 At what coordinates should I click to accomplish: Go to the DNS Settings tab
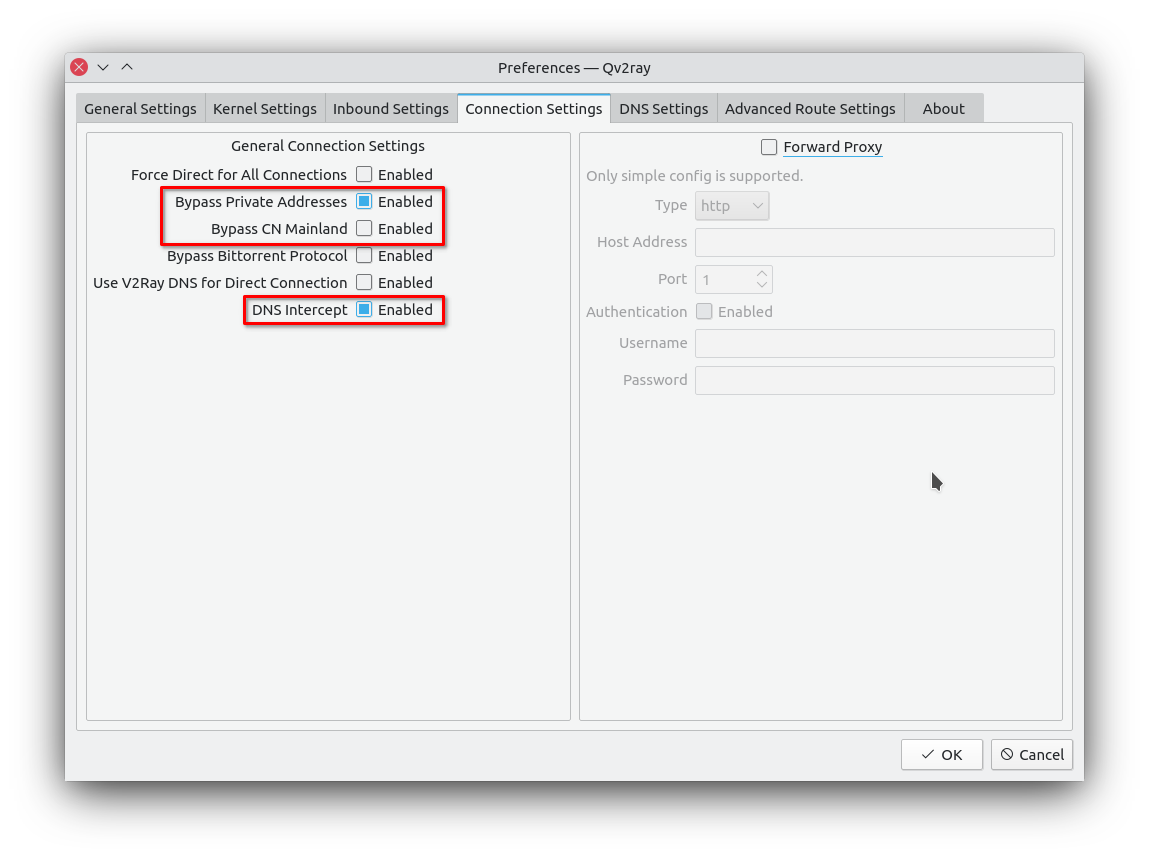(x=663, y=109)
